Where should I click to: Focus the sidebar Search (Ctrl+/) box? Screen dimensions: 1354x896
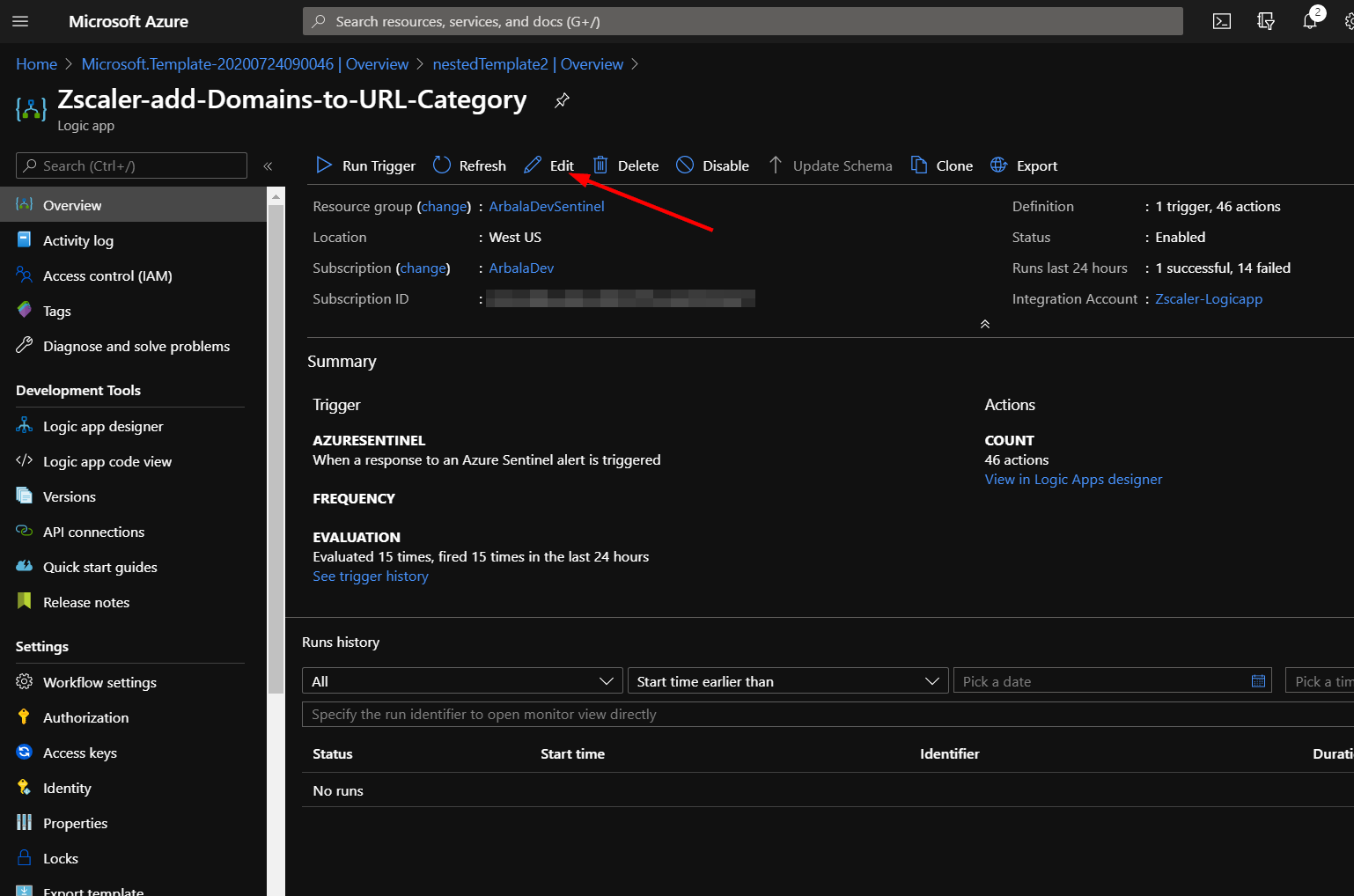(x=132, y=165)
